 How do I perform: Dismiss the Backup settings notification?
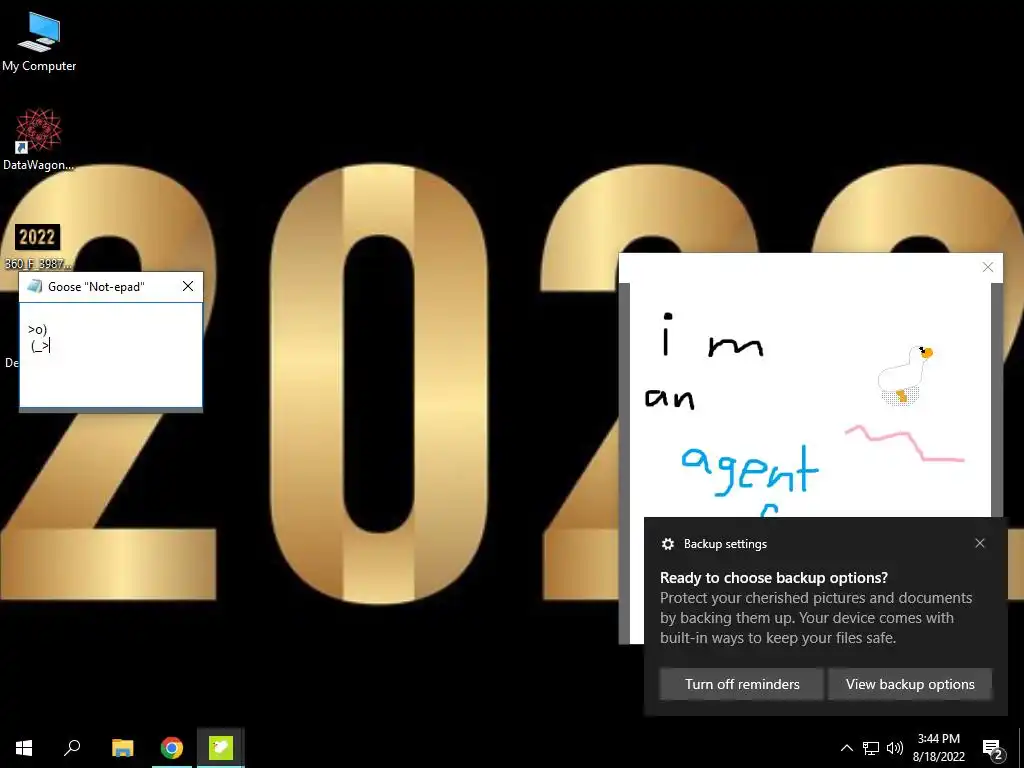(x=980, y=543)
